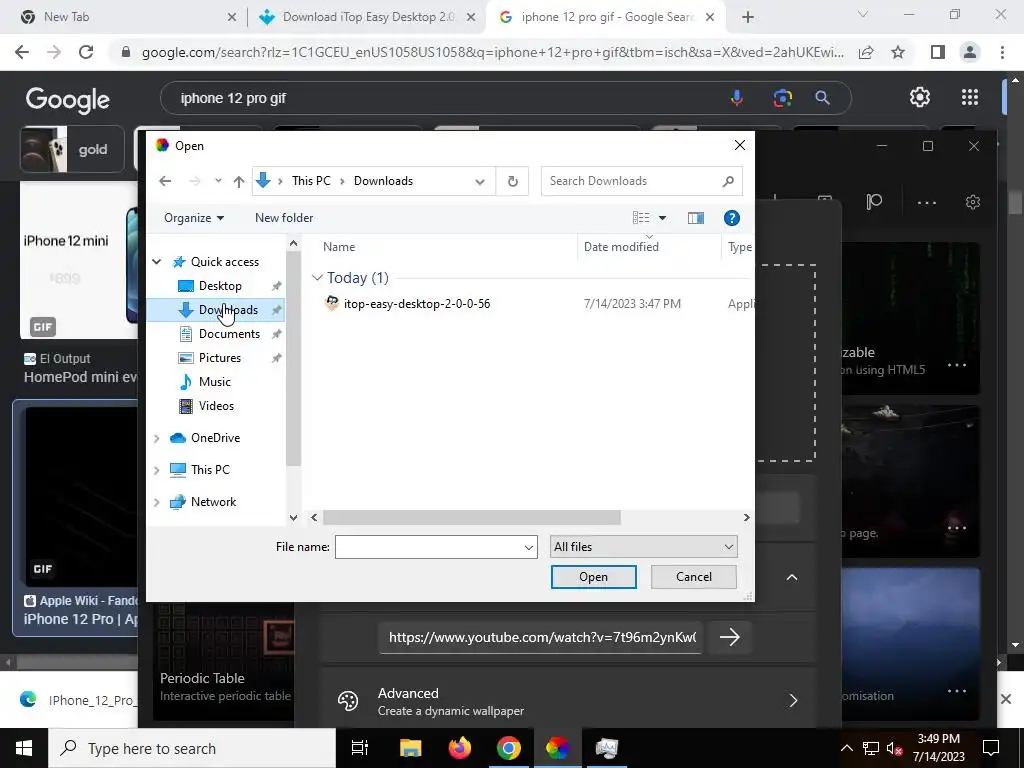The height and width of the screenshot is (768, 1024).
Task: Close the Open dialog with the X
Action: [739, 145]
